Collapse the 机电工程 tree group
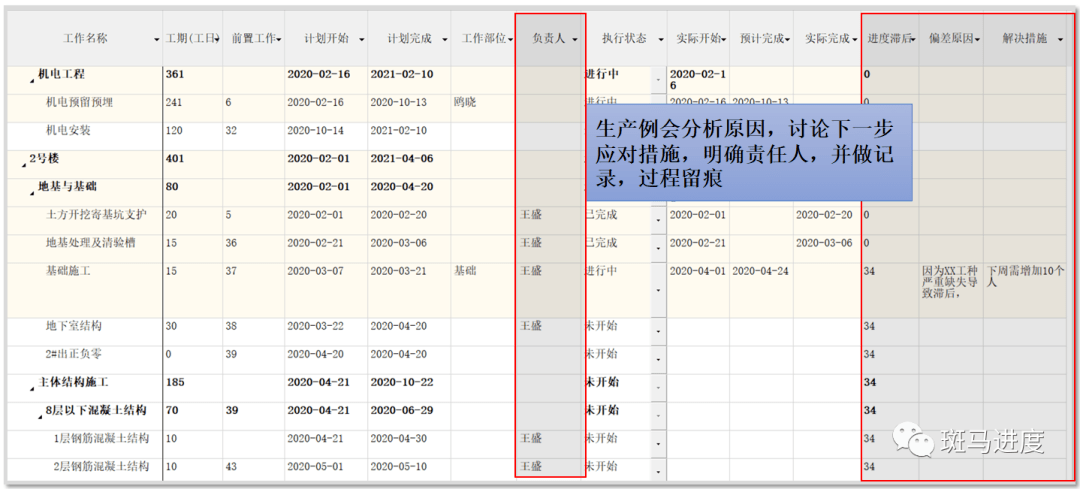The image size is (1080, 489). coord(32,81)
